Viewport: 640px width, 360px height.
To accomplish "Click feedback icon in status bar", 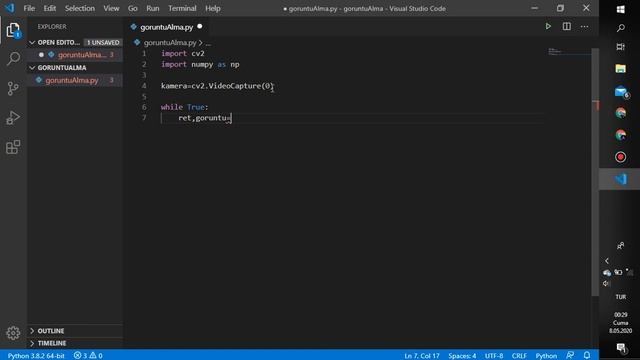I will click(x=570, y=356).
